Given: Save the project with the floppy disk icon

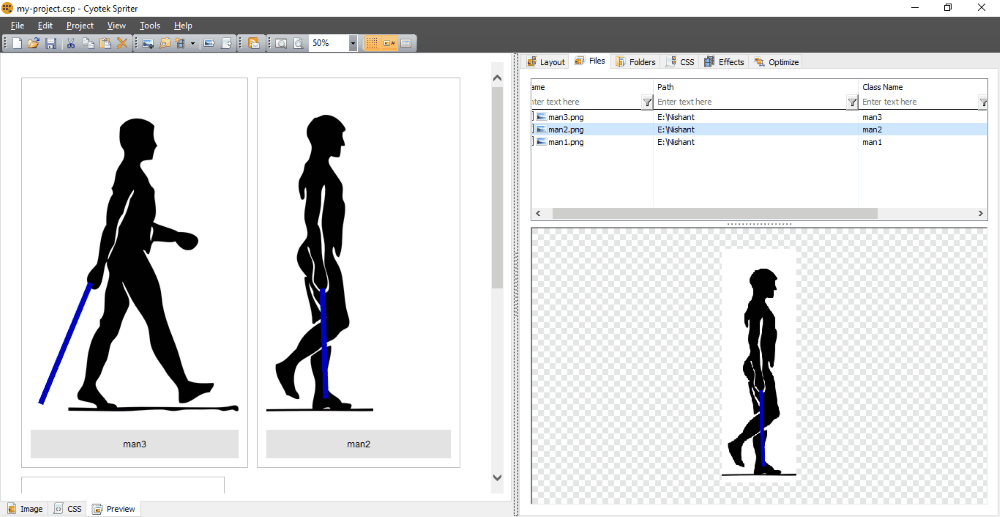Looking at the screenshot, I should tap(49, 43).
